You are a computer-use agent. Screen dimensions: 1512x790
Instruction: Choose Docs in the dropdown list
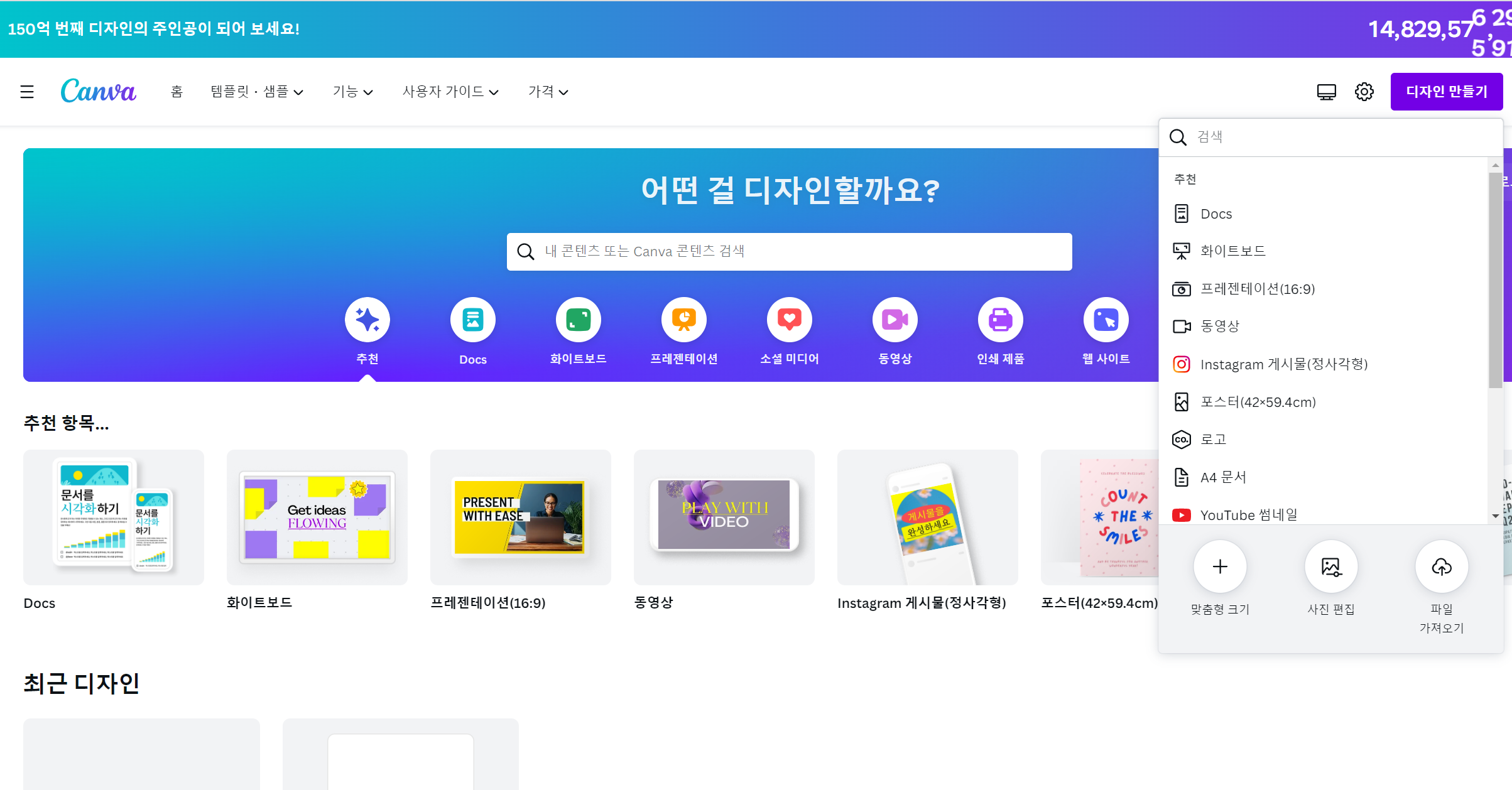tap(1324, 214)
